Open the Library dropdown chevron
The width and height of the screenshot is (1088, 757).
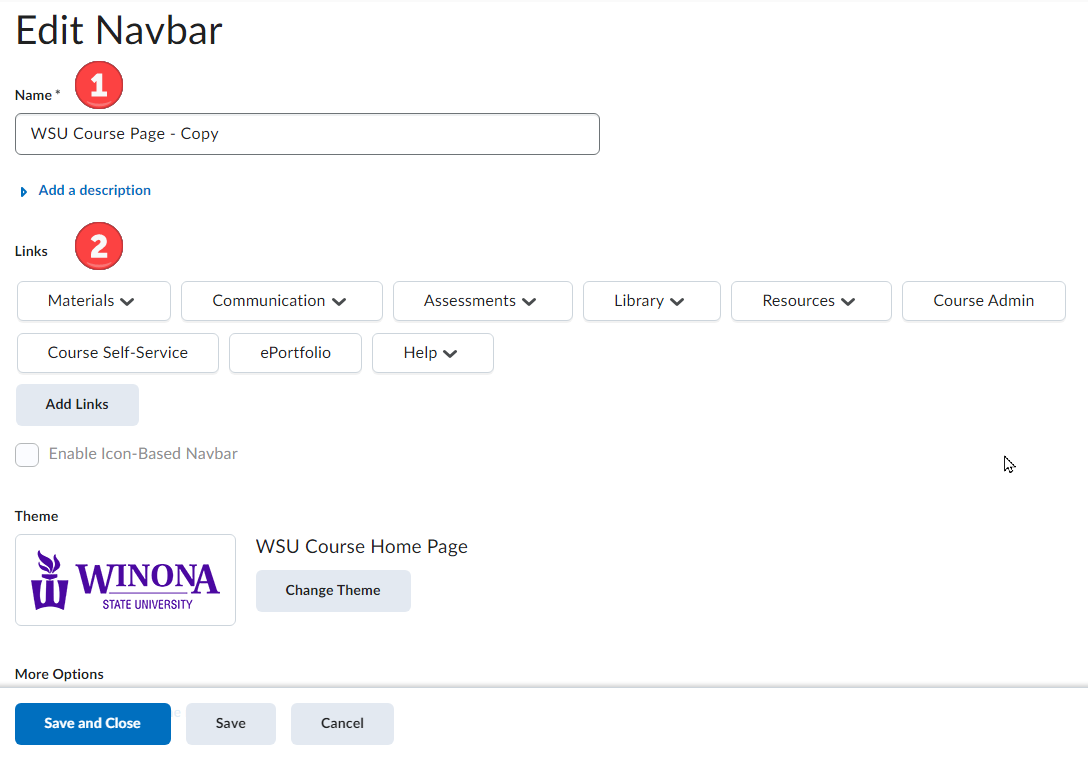coord(677,301)
